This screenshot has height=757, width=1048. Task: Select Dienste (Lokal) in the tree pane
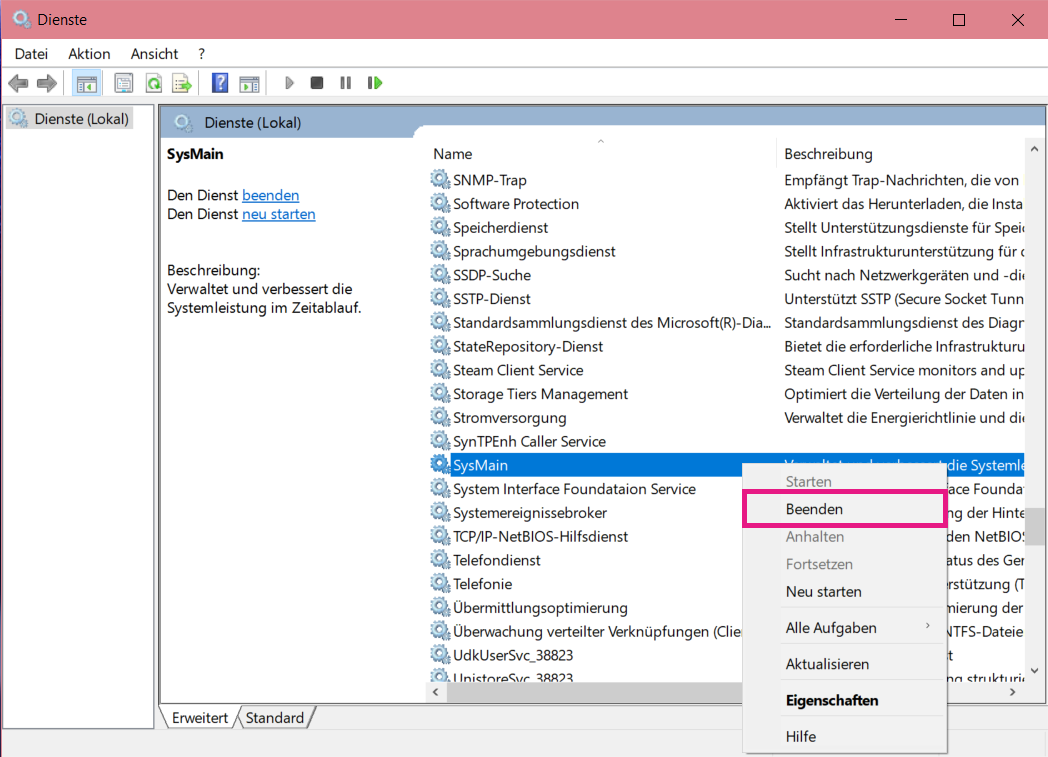click(x=70, y=119)
